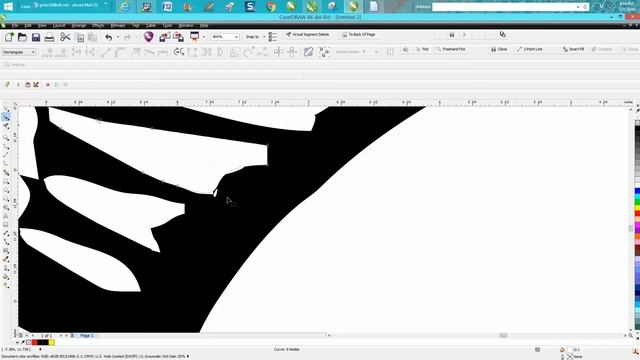
Task: Open the View menu
Action: click(42, 26)
